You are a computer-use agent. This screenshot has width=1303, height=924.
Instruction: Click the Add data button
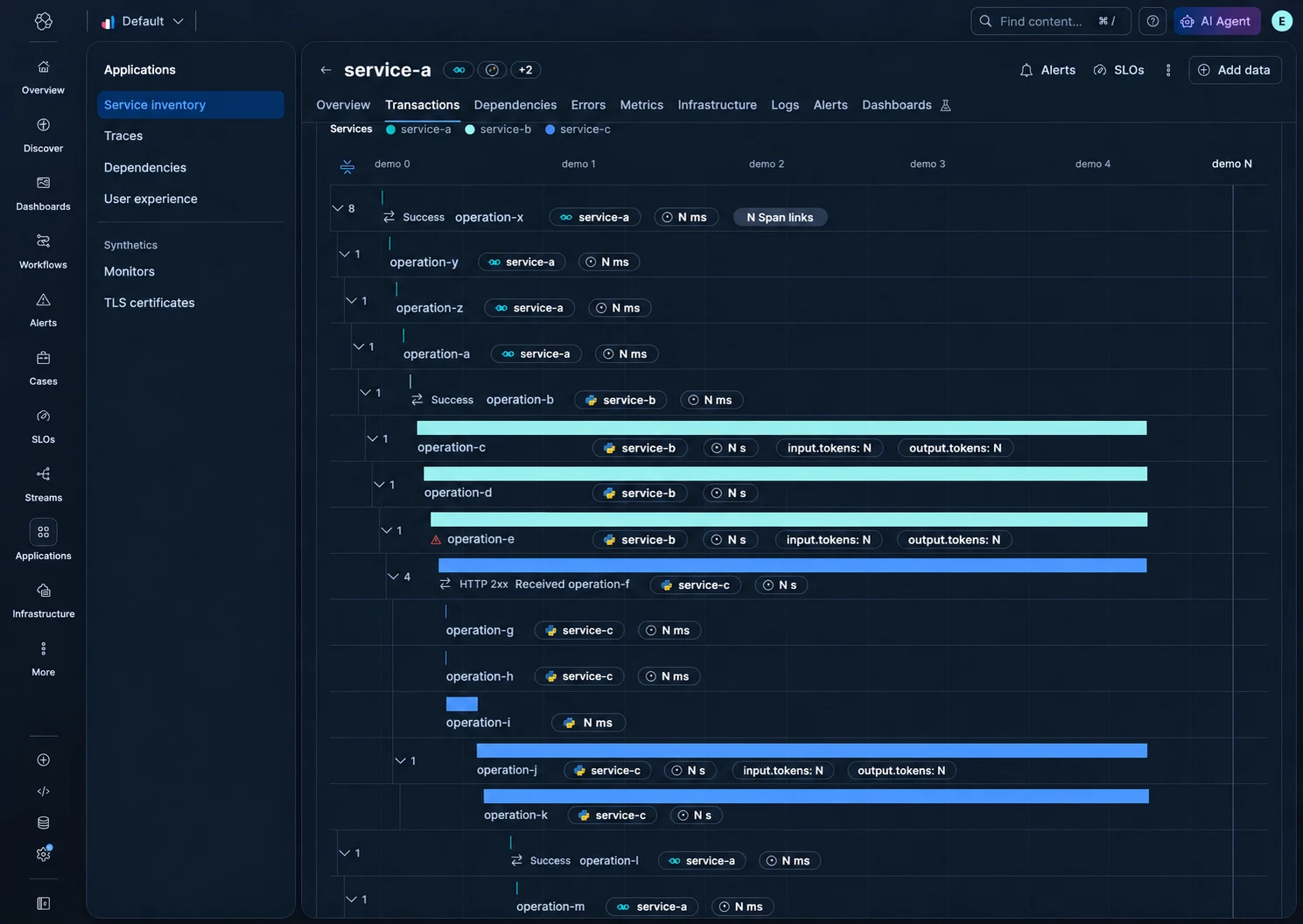(x=1235, y=70)
